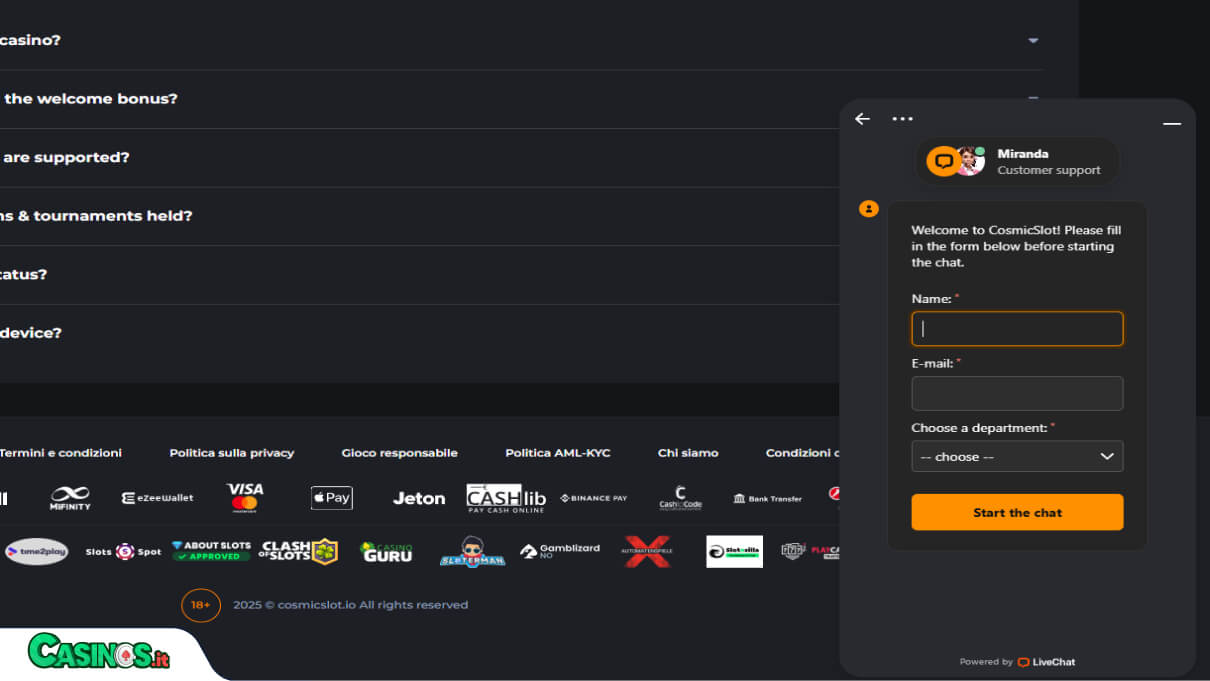Image resolution: width=1210 pixels, height=681 pixels.
Task: Expand the FAQ question ending 'device?'
Action: pos(419,333)
